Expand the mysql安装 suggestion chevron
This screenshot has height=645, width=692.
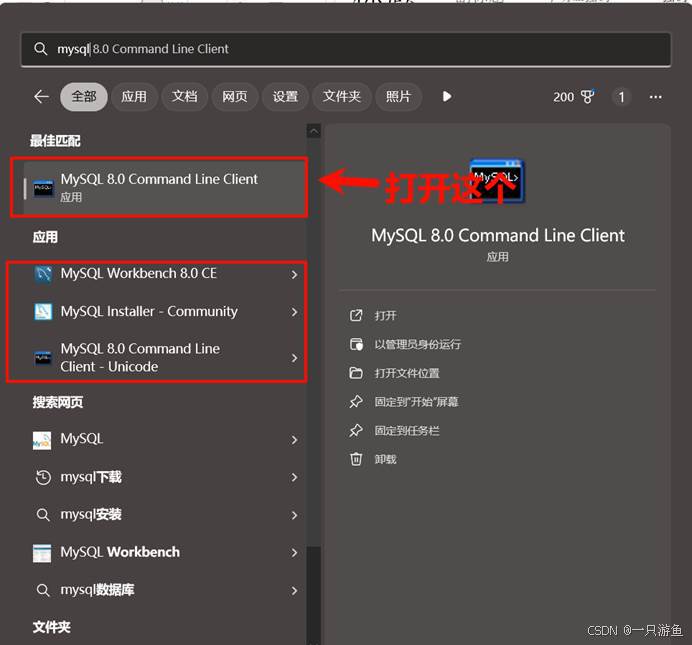point(294,515)
